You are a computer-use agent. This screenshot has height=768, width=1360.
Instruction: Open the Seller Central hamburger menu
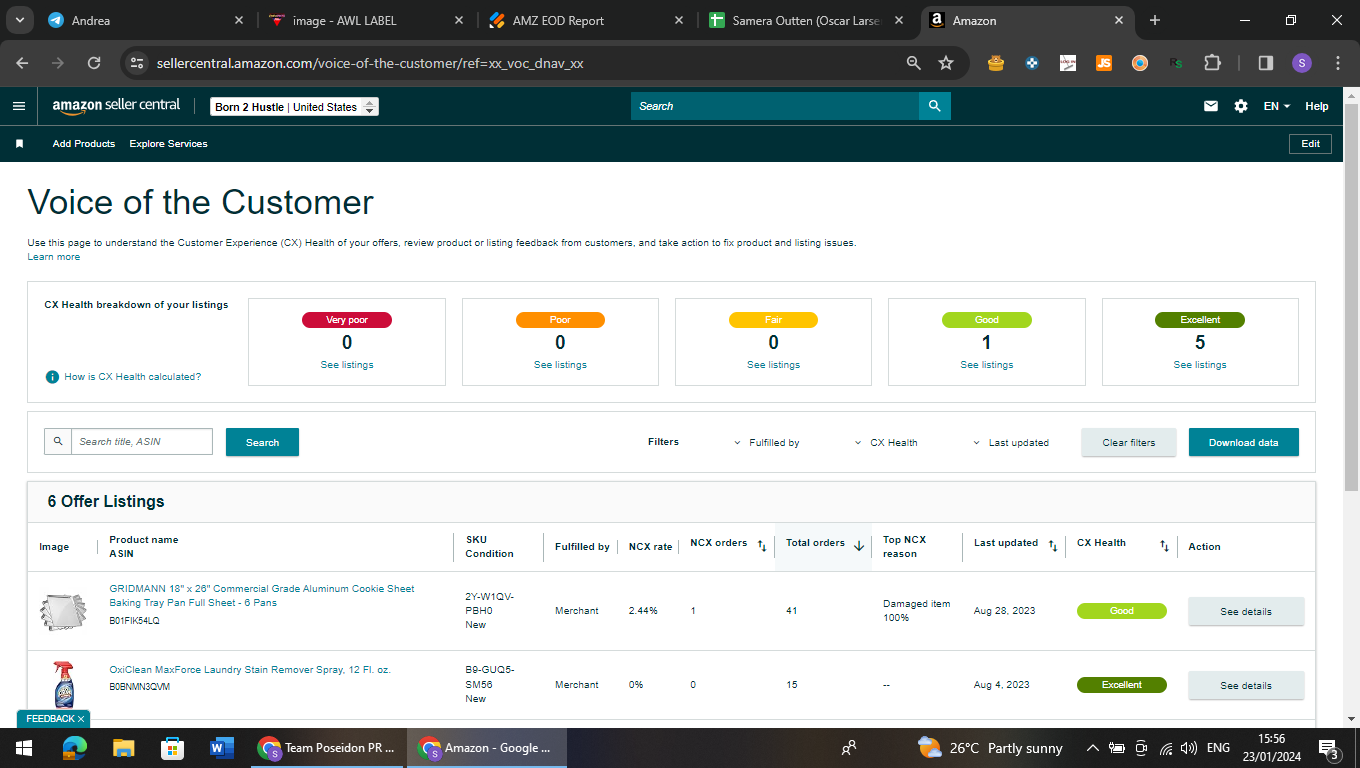coord(19,106)
